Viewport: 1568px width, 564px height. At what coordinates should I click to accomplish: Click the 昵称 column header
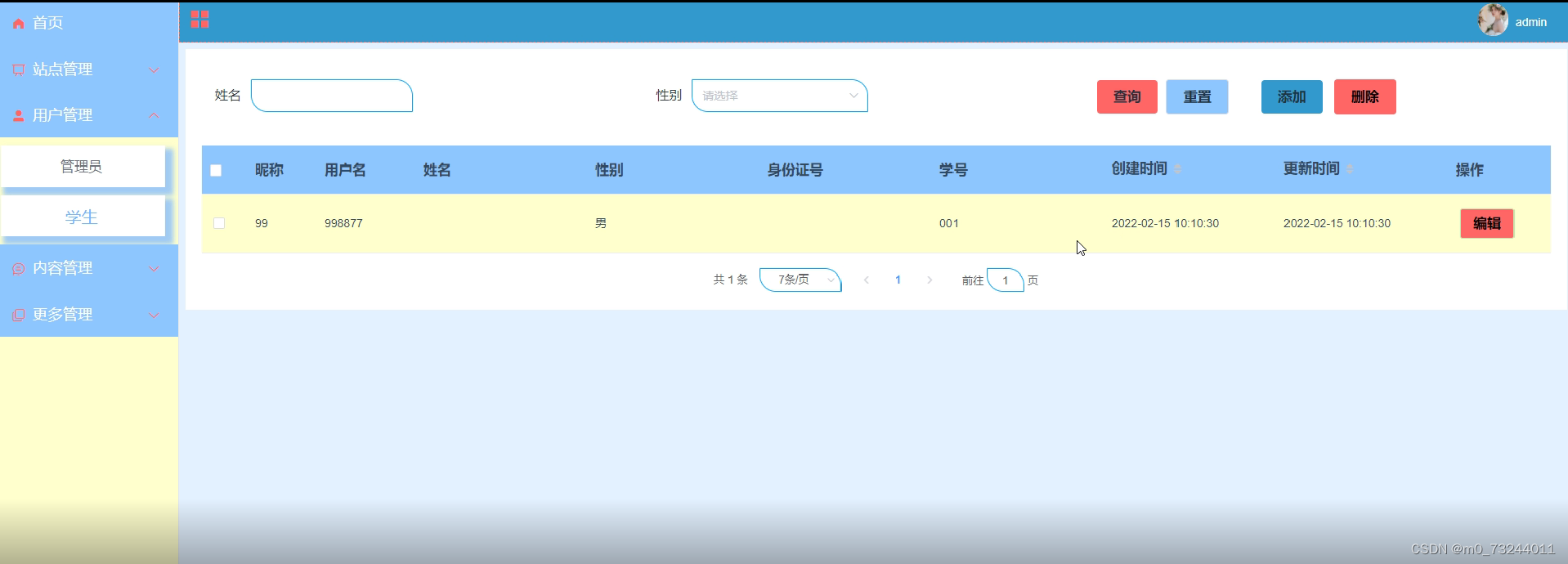[269, 170]
